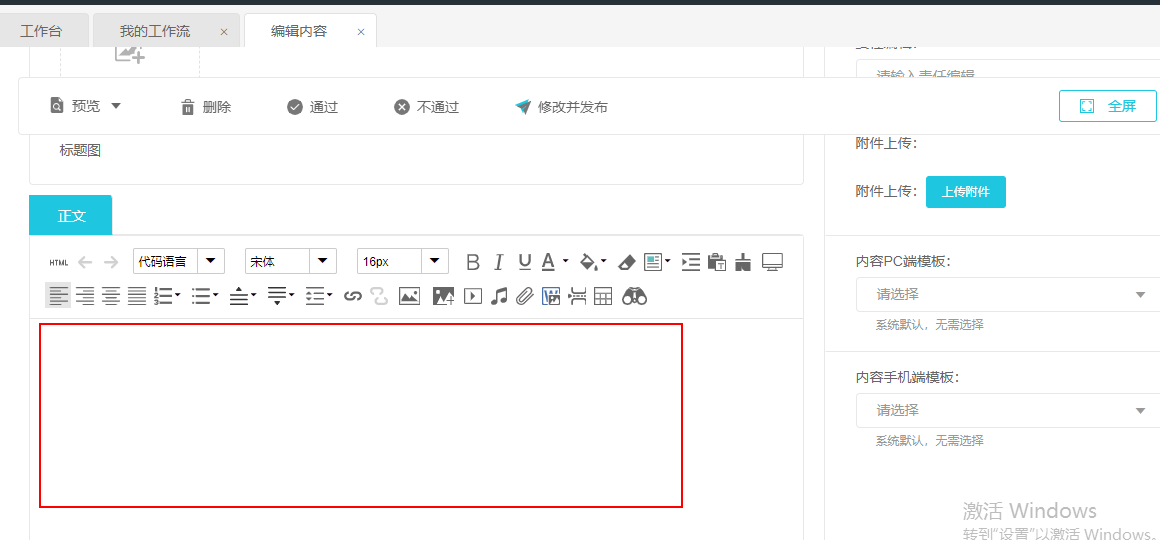Insert music with the note icon
Screen dimensions: 1160x540
point(499,297)
